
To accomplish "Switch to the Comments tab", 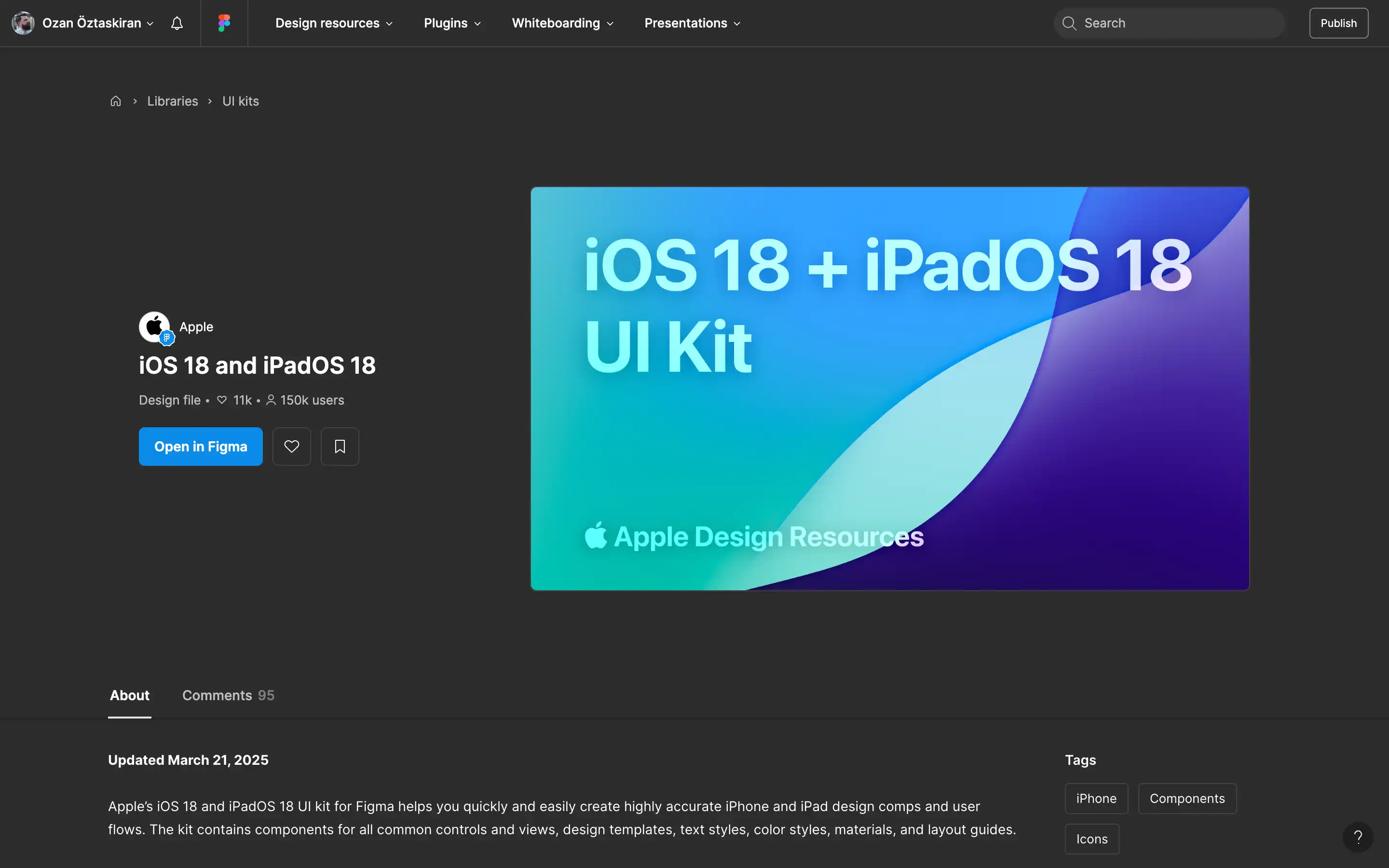I will click(x=229, y=695).
